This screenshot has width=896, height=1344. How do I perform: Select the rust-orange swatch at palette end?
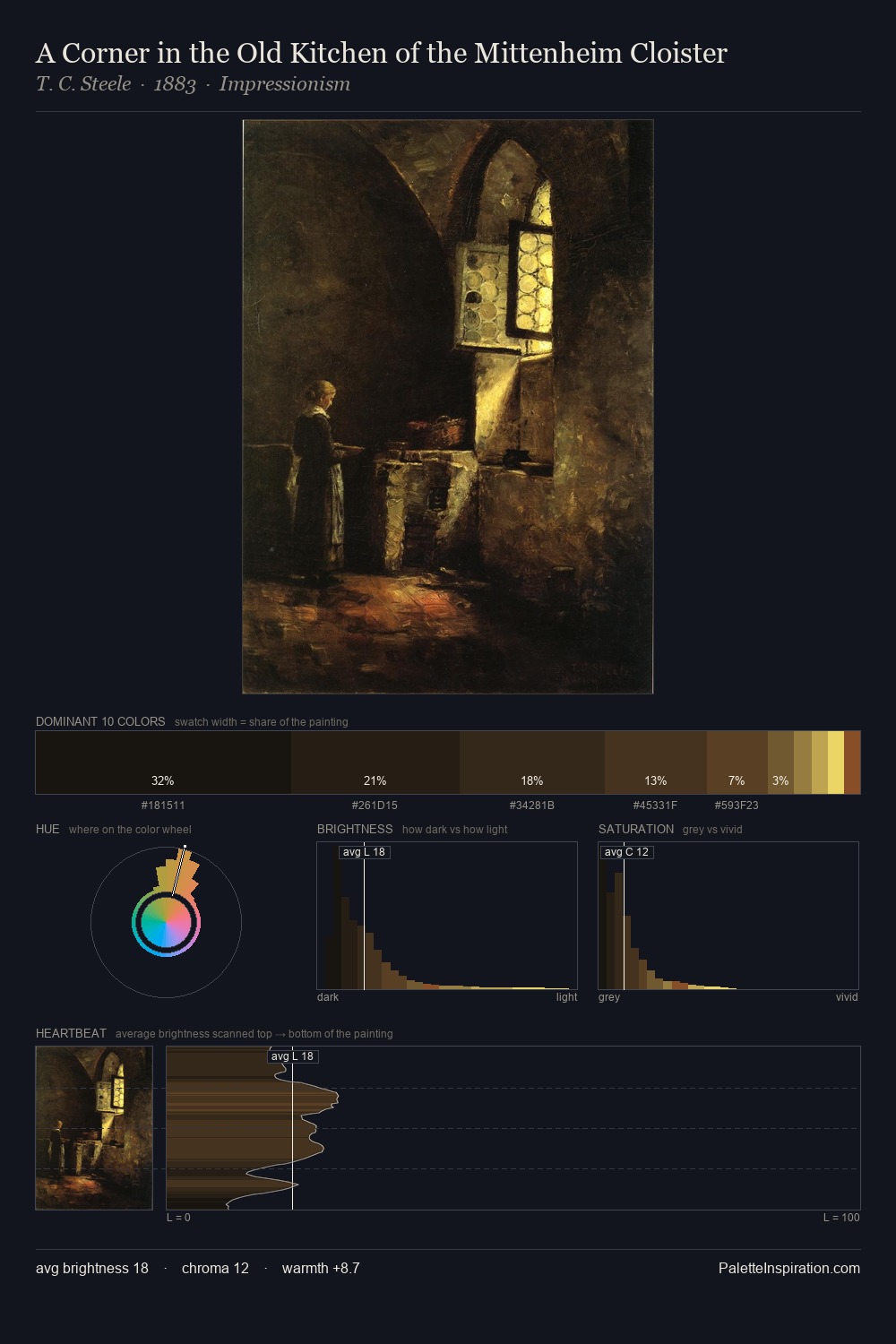click(852, 762)
